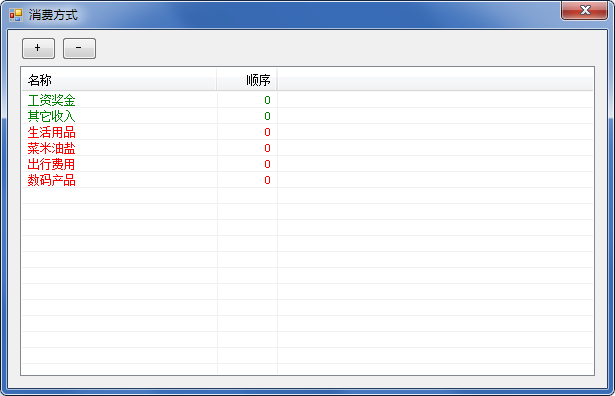Select the 生活用品 row

pyautogui.click(x=307, y=132)
